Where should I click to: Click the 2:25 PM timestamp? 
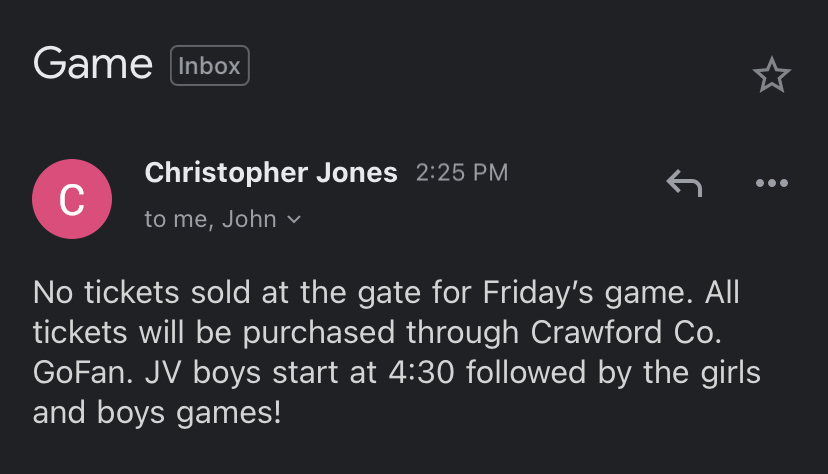pyautogui.click(x=462, y=173)
